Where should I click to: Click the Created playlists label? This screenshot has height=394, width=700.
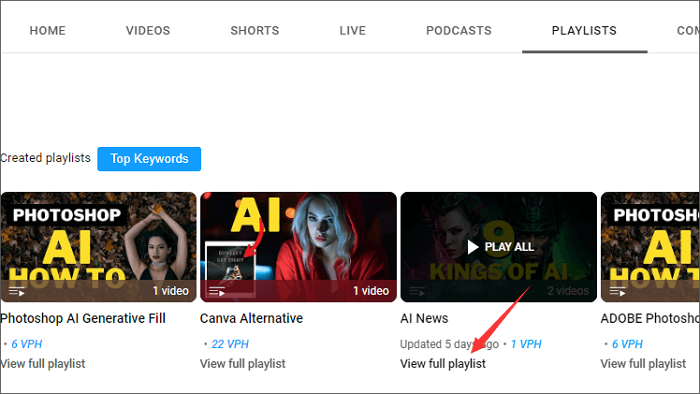click(x=45, y=158)
